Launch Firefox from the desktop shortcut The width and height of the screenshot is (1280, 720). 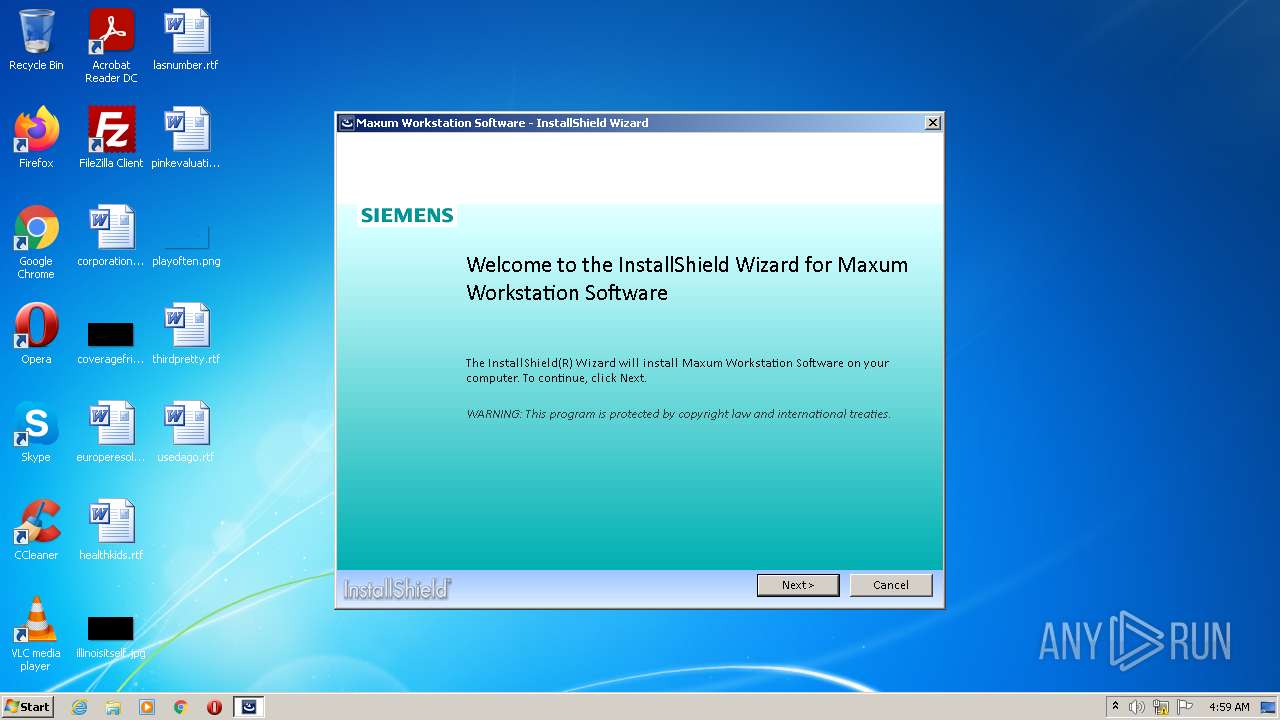[x=36, y=139]
